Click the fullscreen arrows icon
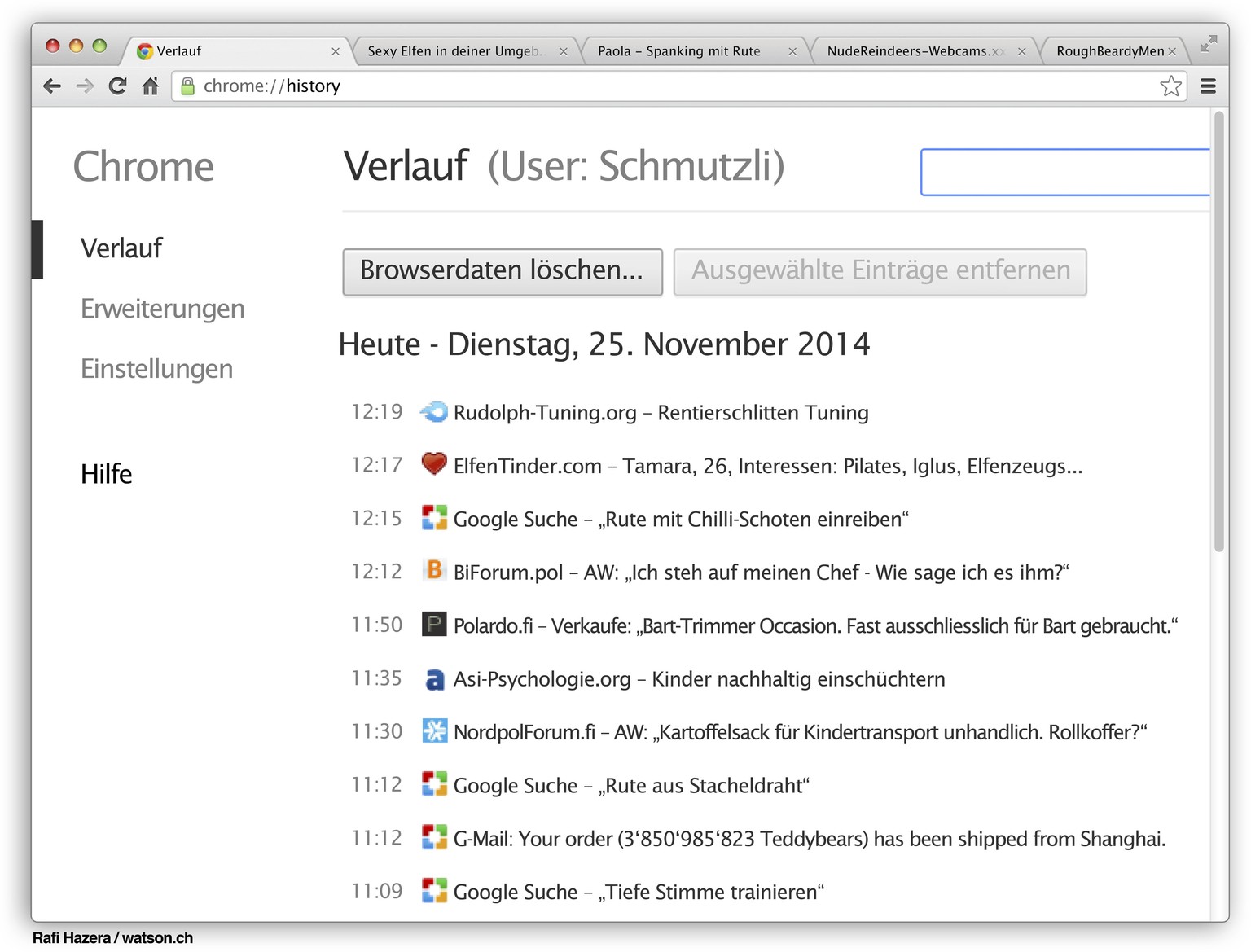Screen dimensions: 1251x952 (x=1209, y=44)
